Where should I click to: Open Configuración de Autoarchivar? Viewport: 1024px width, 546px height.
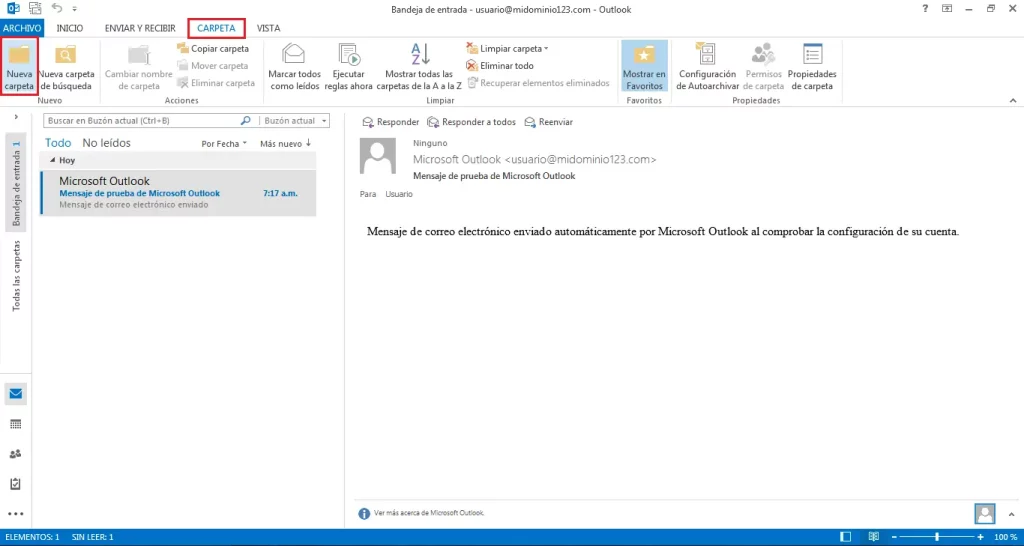point(707,68)
